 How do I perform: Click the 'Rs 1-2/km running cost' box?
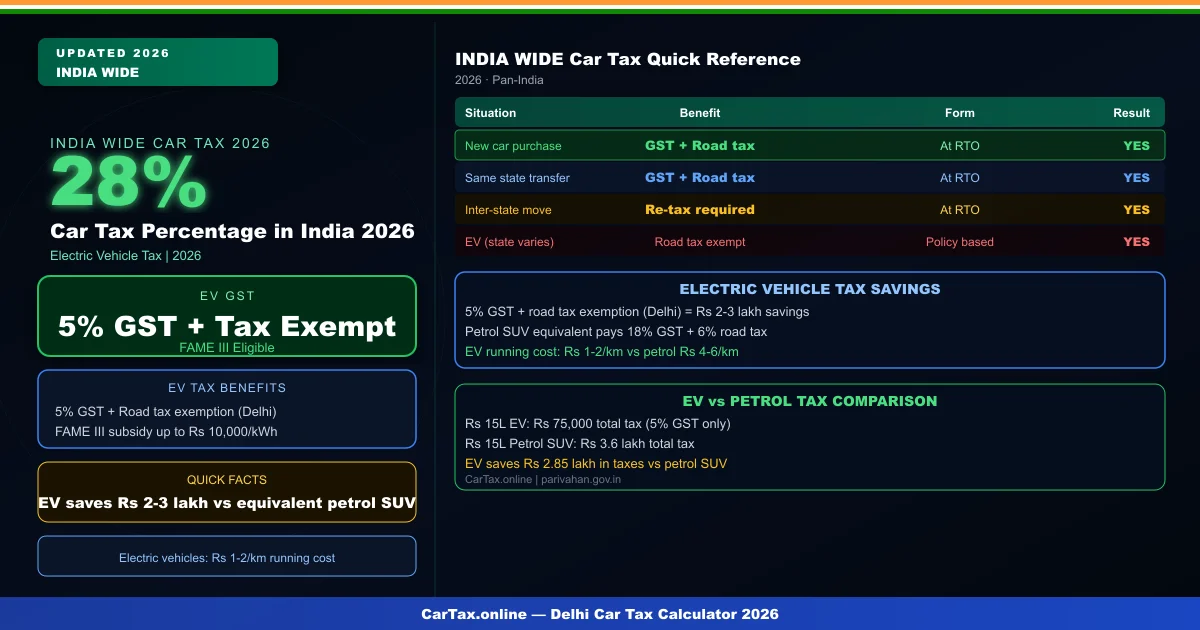point(227,556)
